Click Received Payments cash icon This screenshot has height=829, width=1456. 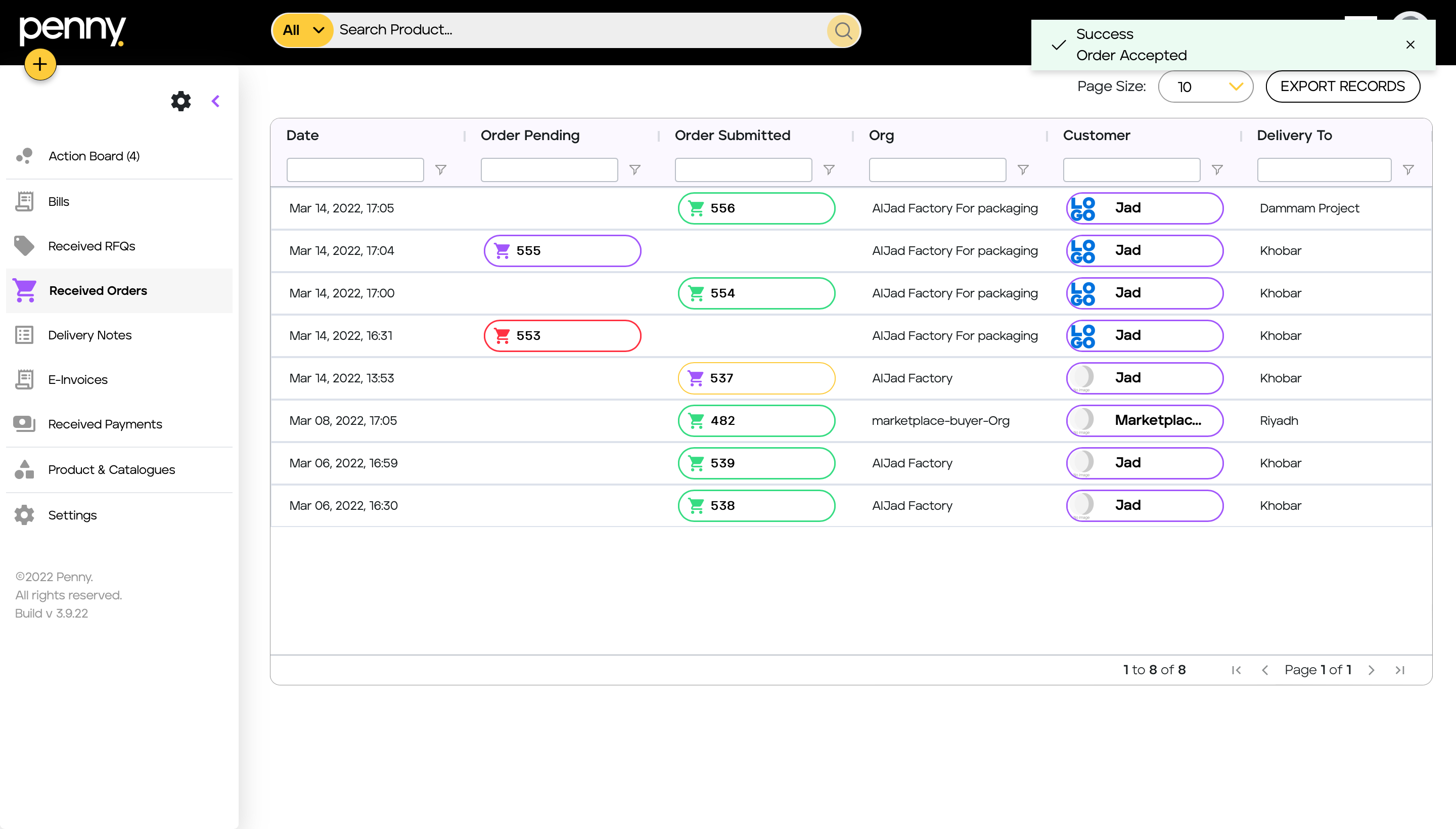[x=24, y=424]
